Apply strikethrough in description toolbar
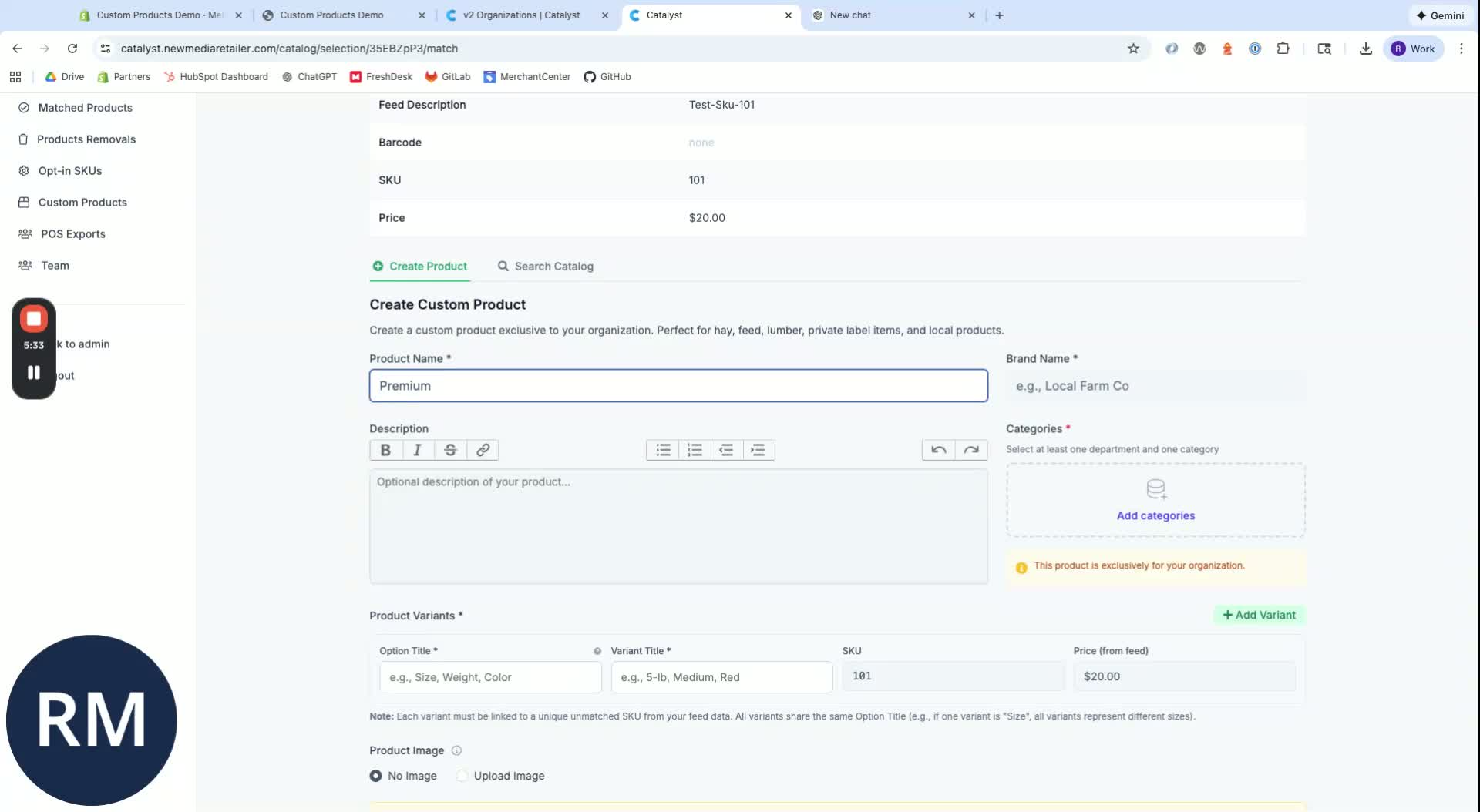The height and width of the screenshot is (812, 1480). [x=450, y=450]
